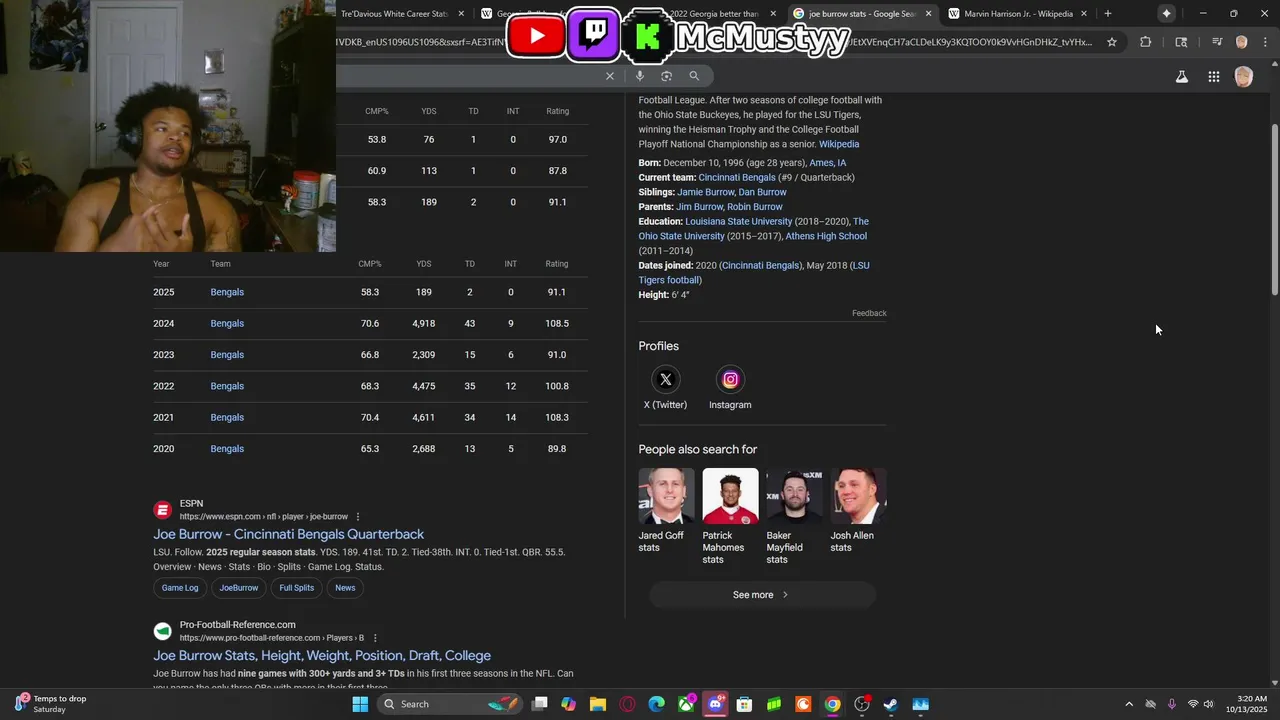Open Google Lens image search
The width and height of the screenshot is (1280, 720).
tap(667, 76)
